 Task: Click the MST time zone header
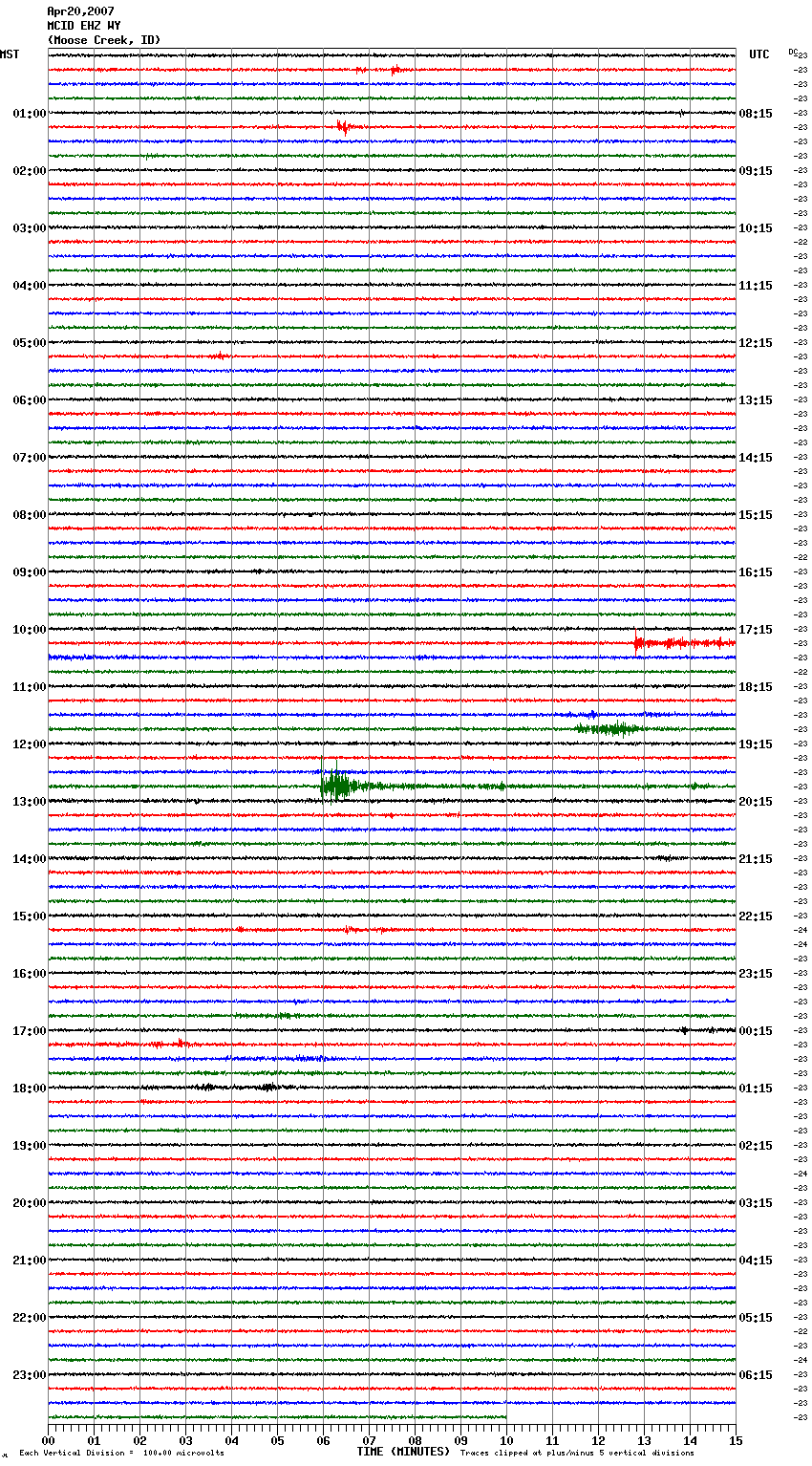click(x=10, y=54)
